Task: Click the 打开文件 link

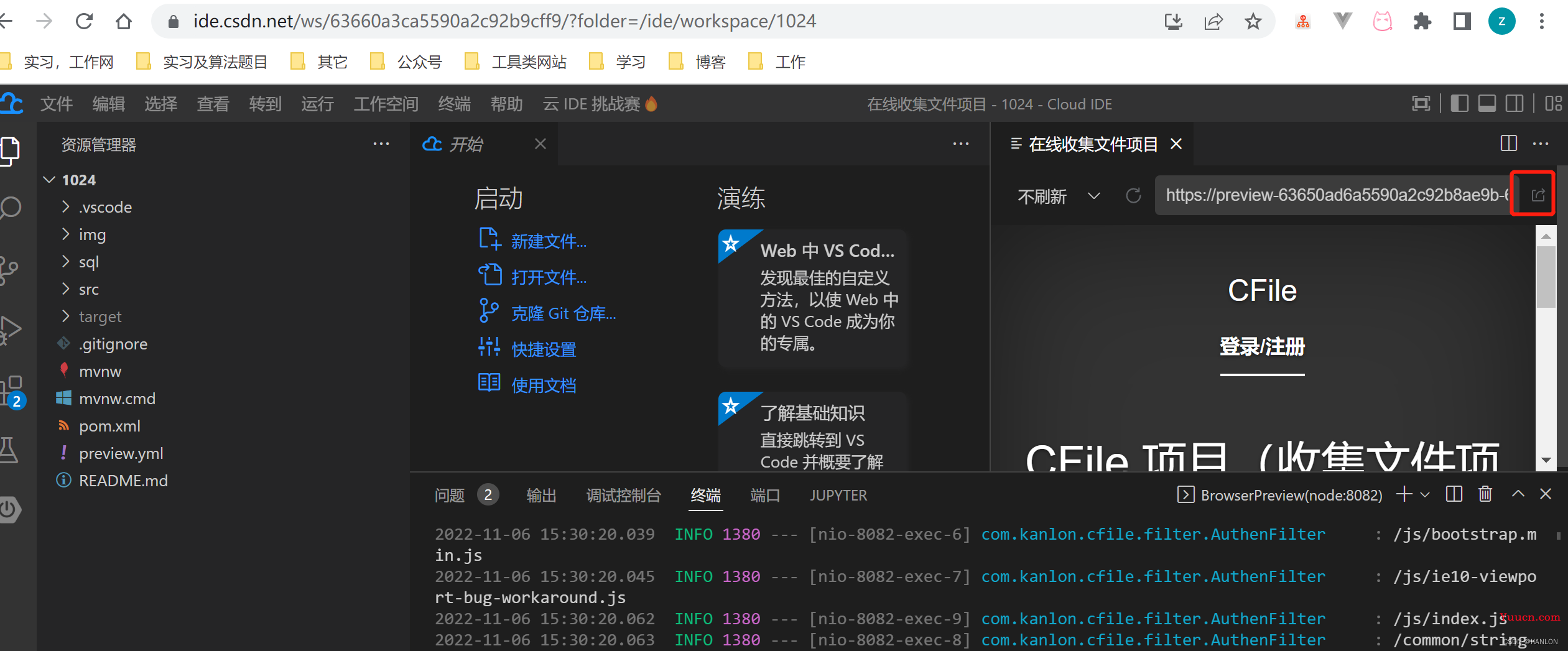Action: 549,277
